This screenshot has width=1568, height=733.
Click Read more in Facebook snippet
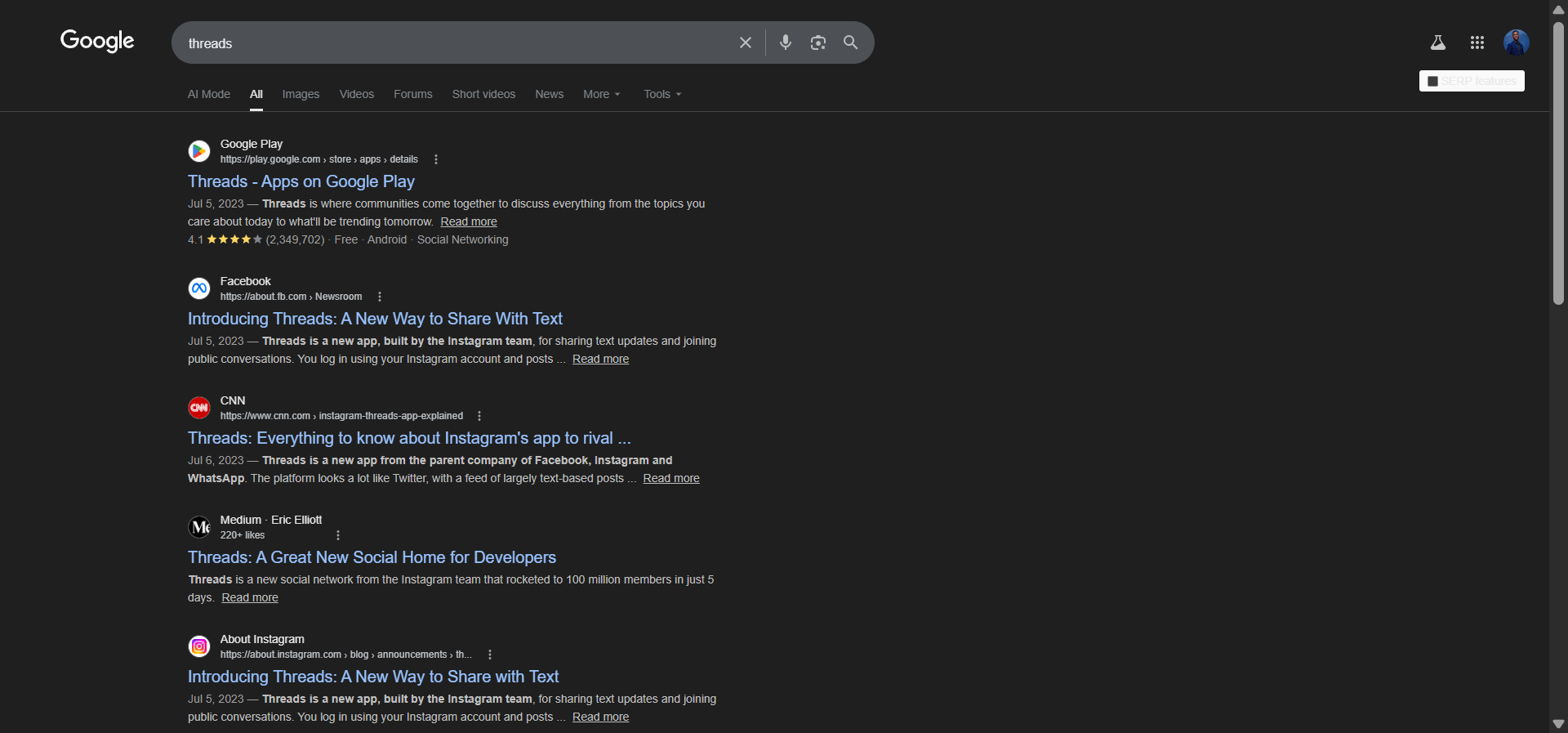tap(600, 359)
